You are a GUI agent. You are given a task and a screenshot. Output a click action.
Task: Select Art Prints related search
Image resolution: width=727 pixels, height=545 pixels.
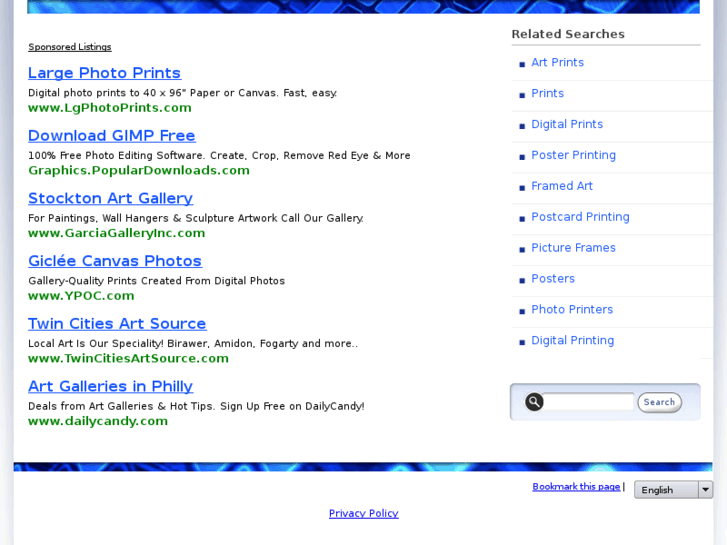pos(557,63)
